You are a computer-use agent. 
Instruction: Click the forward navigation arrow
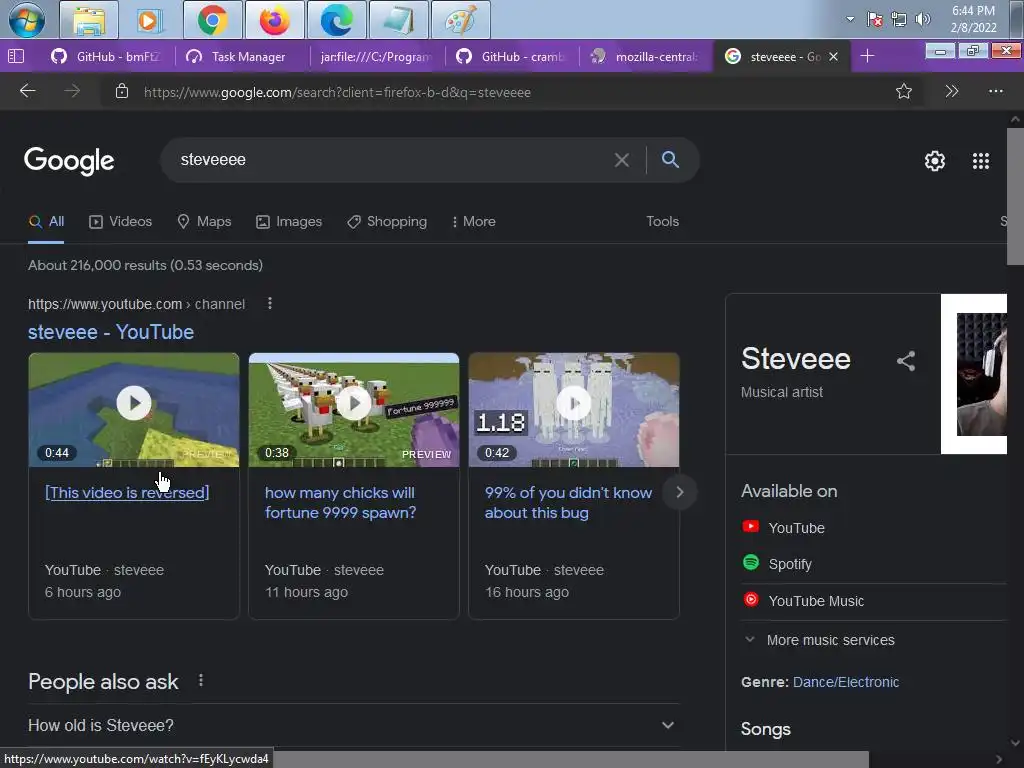pyautogui.click(x=72, y=91)
